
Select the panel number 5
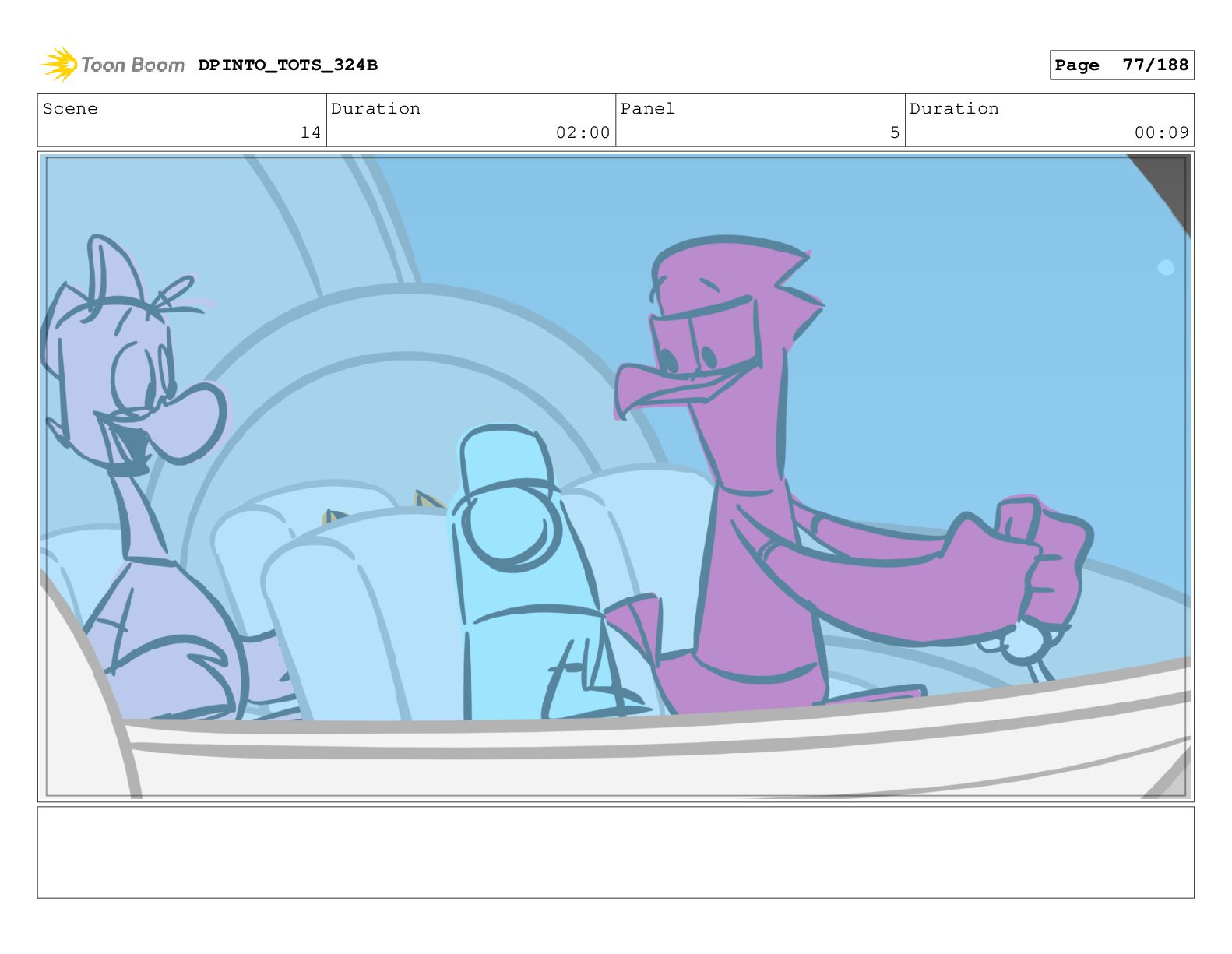coord(895,132)
